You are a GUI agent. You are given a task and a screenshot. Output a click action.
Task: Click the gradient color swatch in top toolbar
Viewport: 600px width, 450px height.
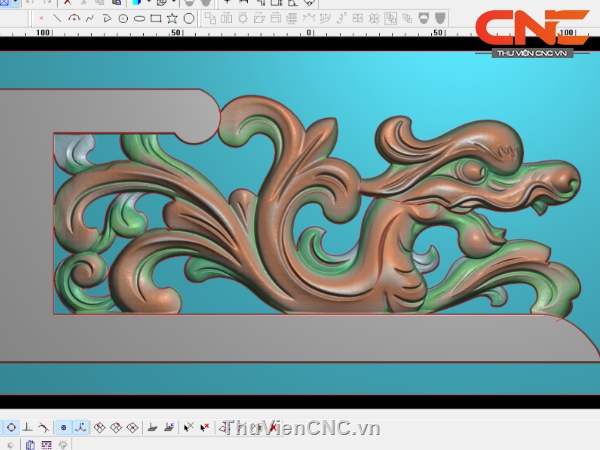(136, 3)
